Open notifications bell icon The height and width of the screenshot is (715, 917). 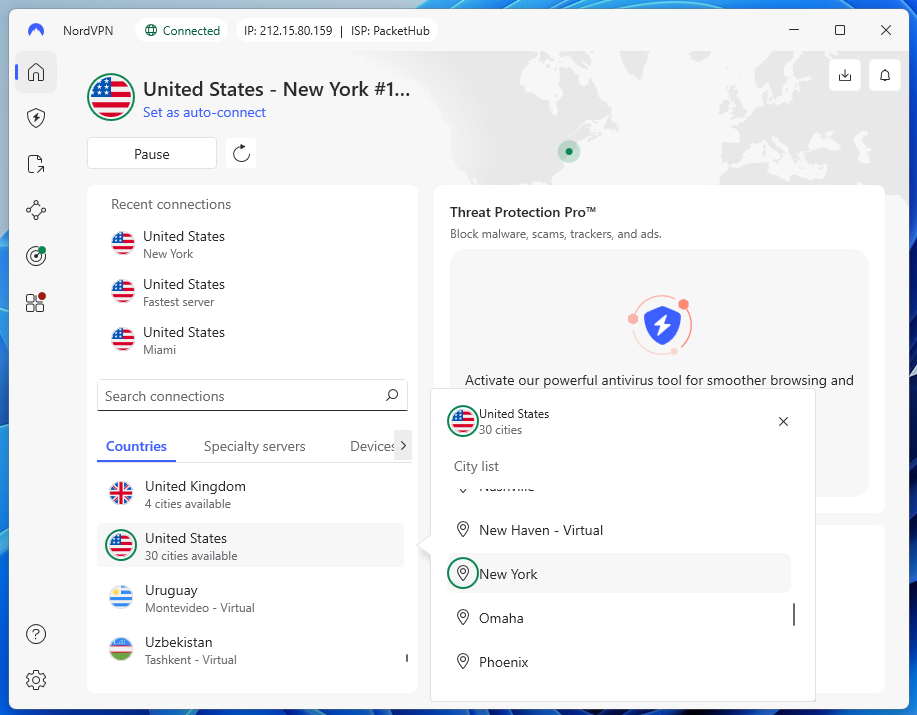click(x=885, y=75)
